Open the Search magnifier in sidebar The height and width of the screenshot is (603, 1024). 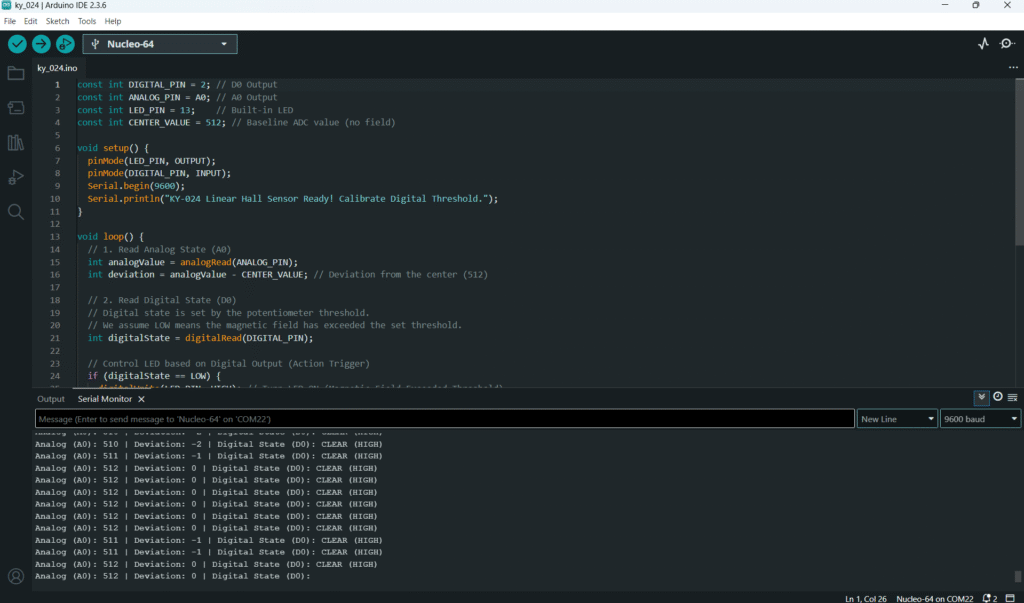point(16,212)
